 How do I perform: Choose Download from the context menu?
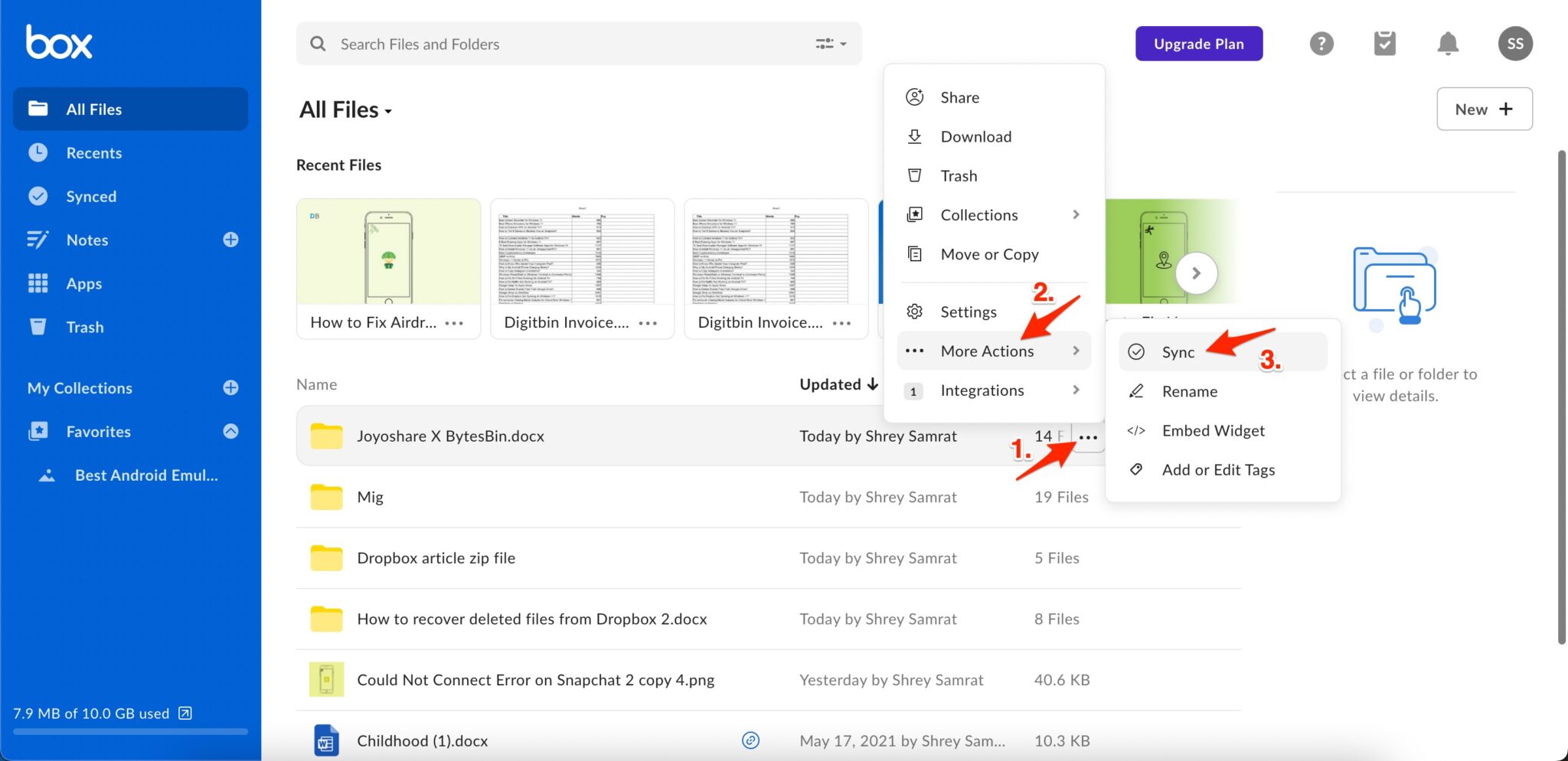[x=976, y=136]
